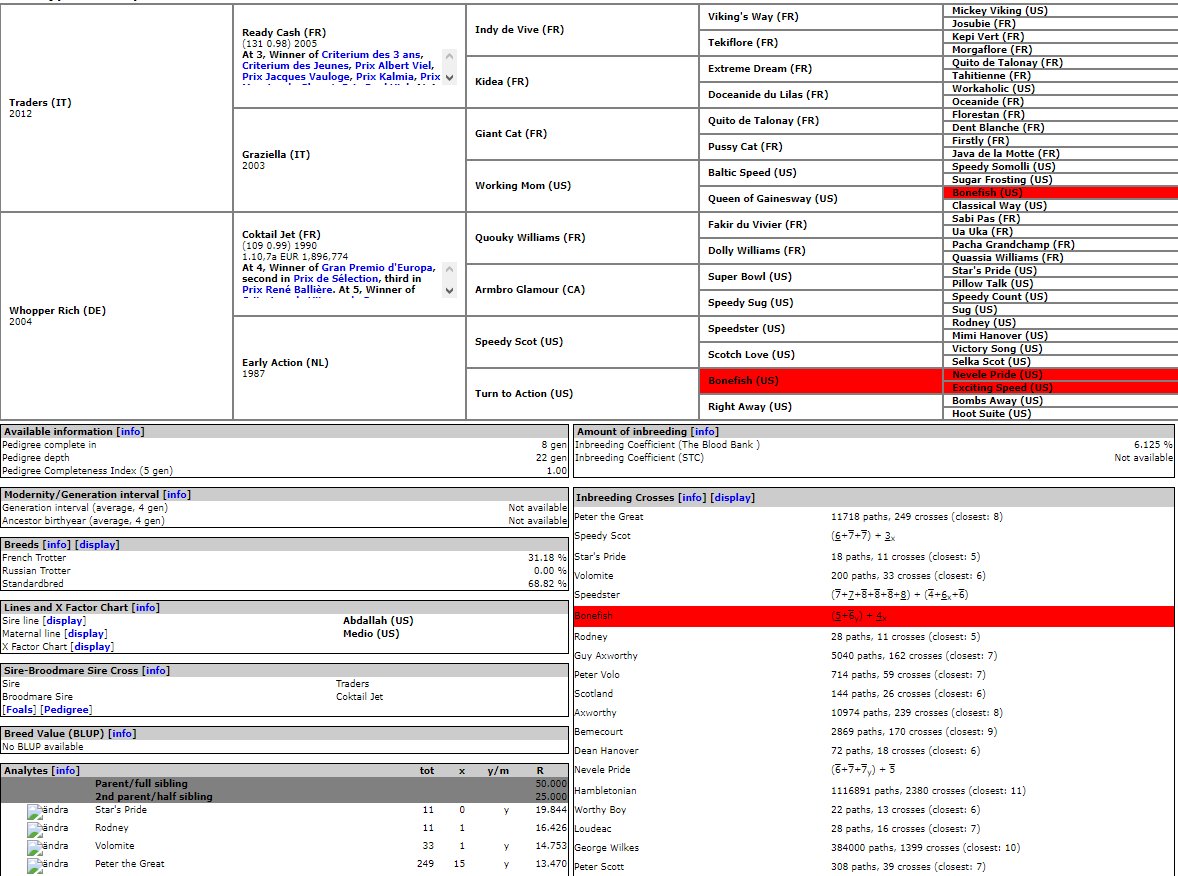
Task: Select Graziella (IT) in the pedigree
Action: point(276,155)
